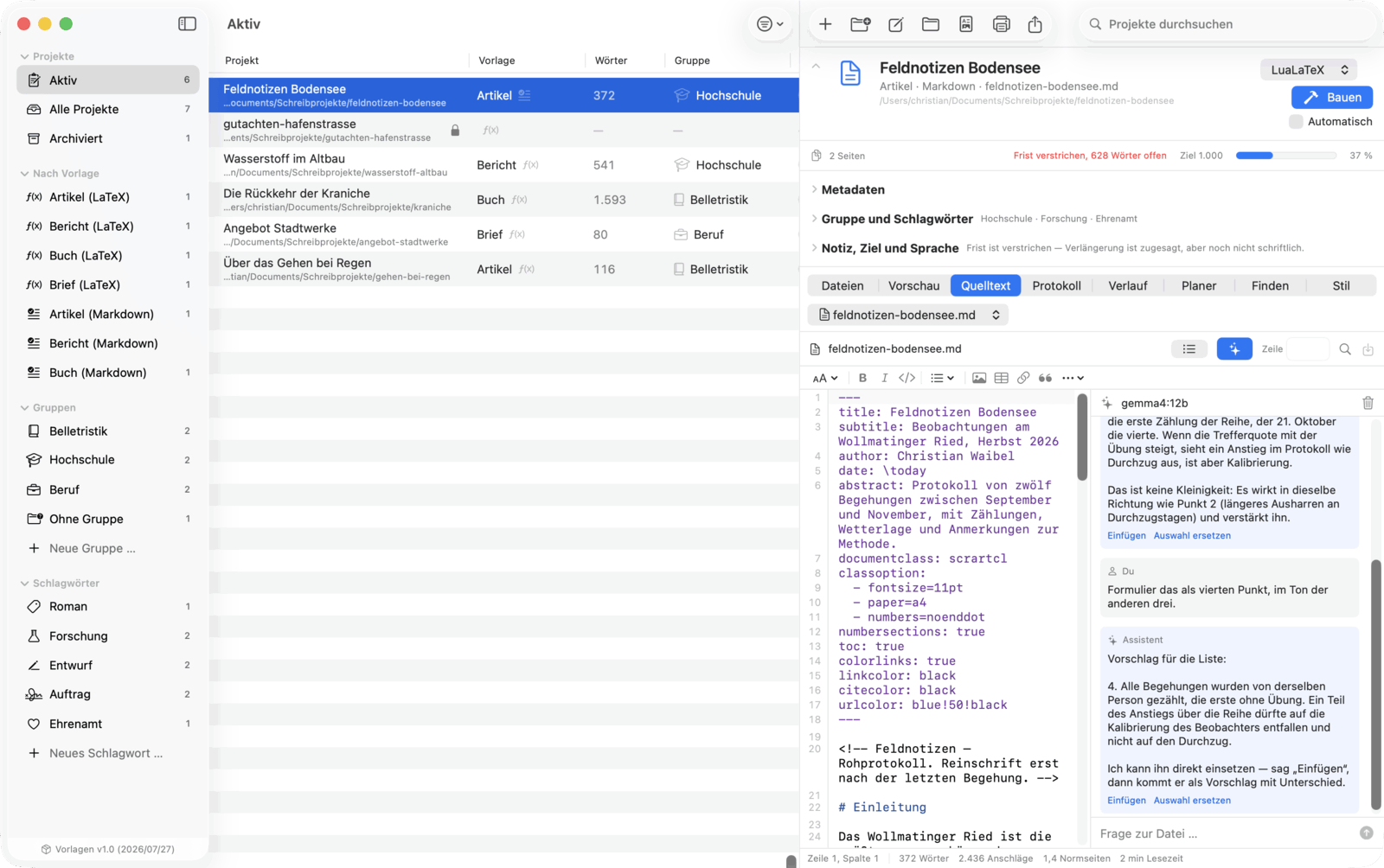Click the Zeile line number field

[x=1307, y=349]
